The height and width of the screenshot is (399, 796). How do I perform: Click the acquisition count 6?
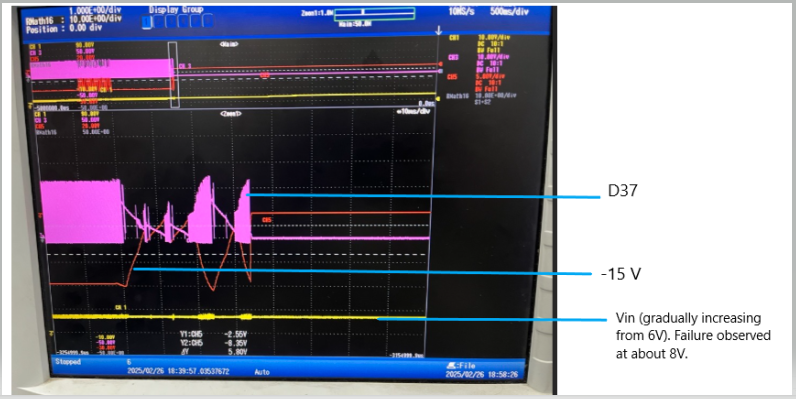129,362
